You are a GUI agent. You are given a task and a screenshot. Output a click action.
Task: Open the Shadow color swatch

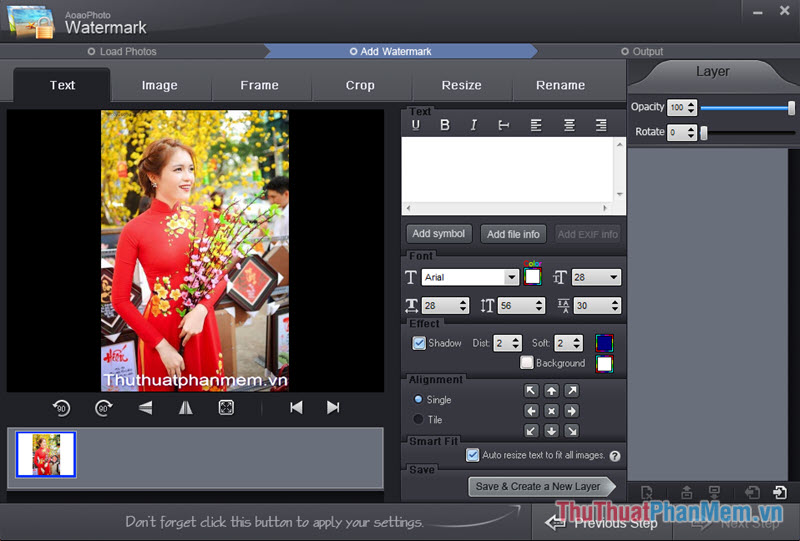point(604,343)
